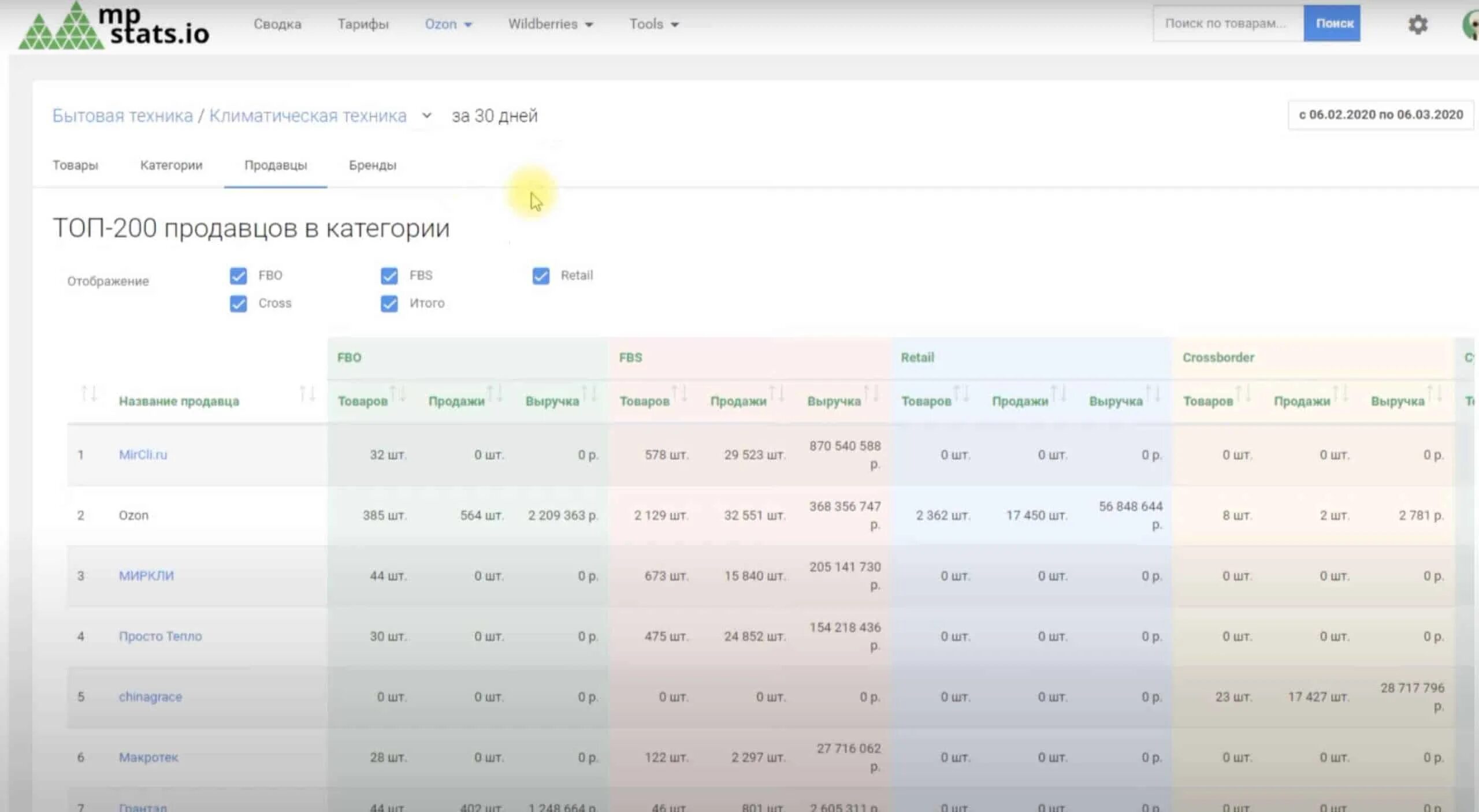Open the settings gear icon
Viewport: 1479px width, 812px height.
[x=1417, y=25]
